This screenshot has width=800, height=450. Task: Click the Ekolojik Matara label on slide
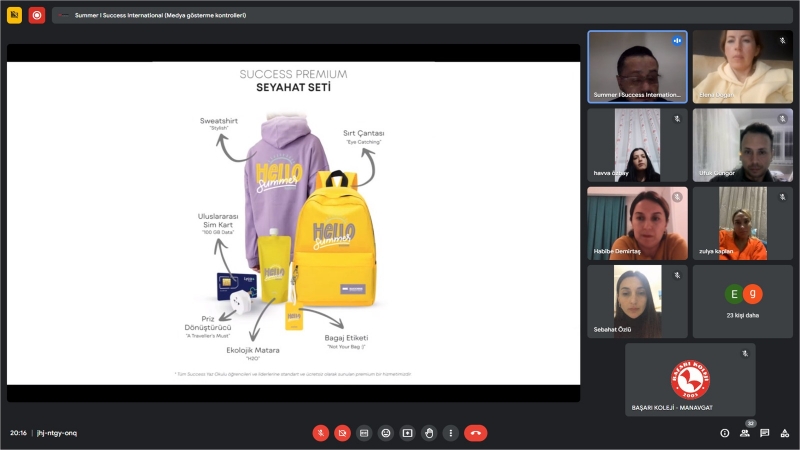pyautogui.click(x=253, y=351)
